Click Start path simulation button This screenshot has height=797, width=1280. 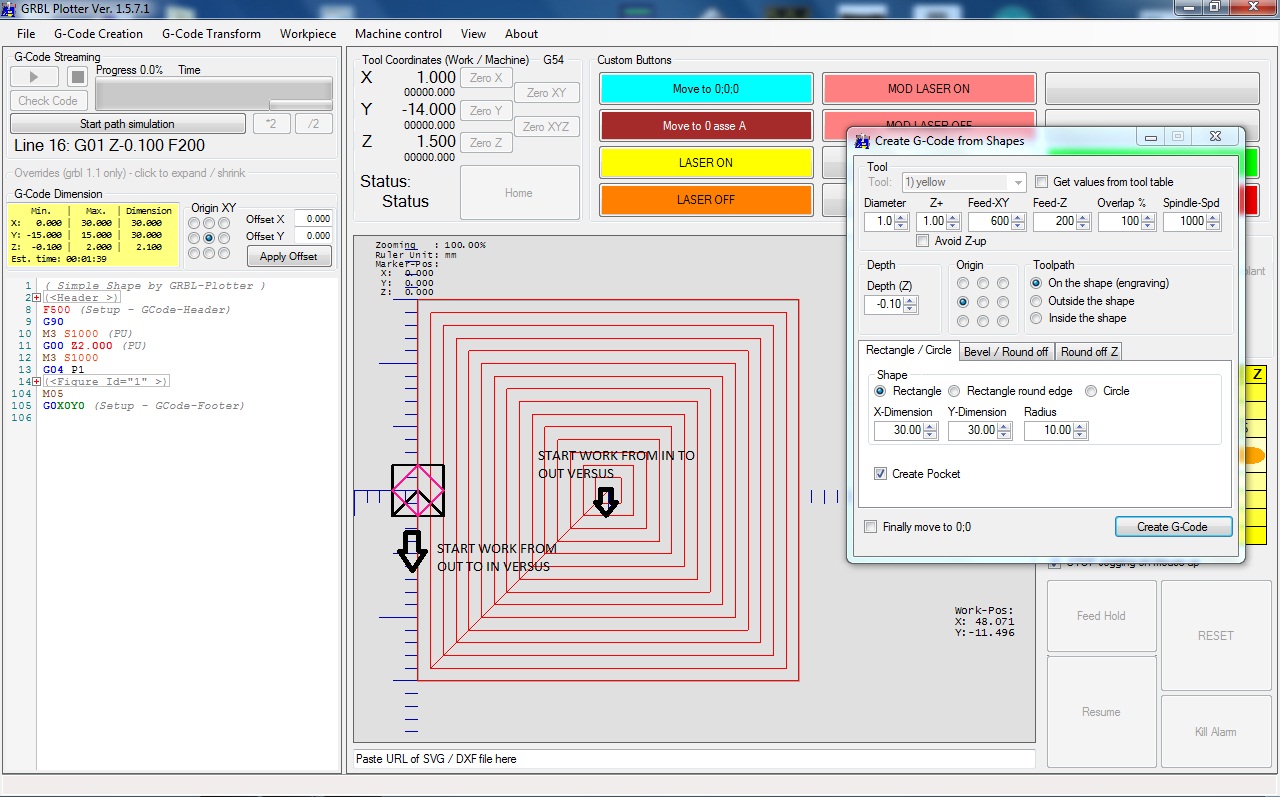pyautogui.click(x=127, y=124)
